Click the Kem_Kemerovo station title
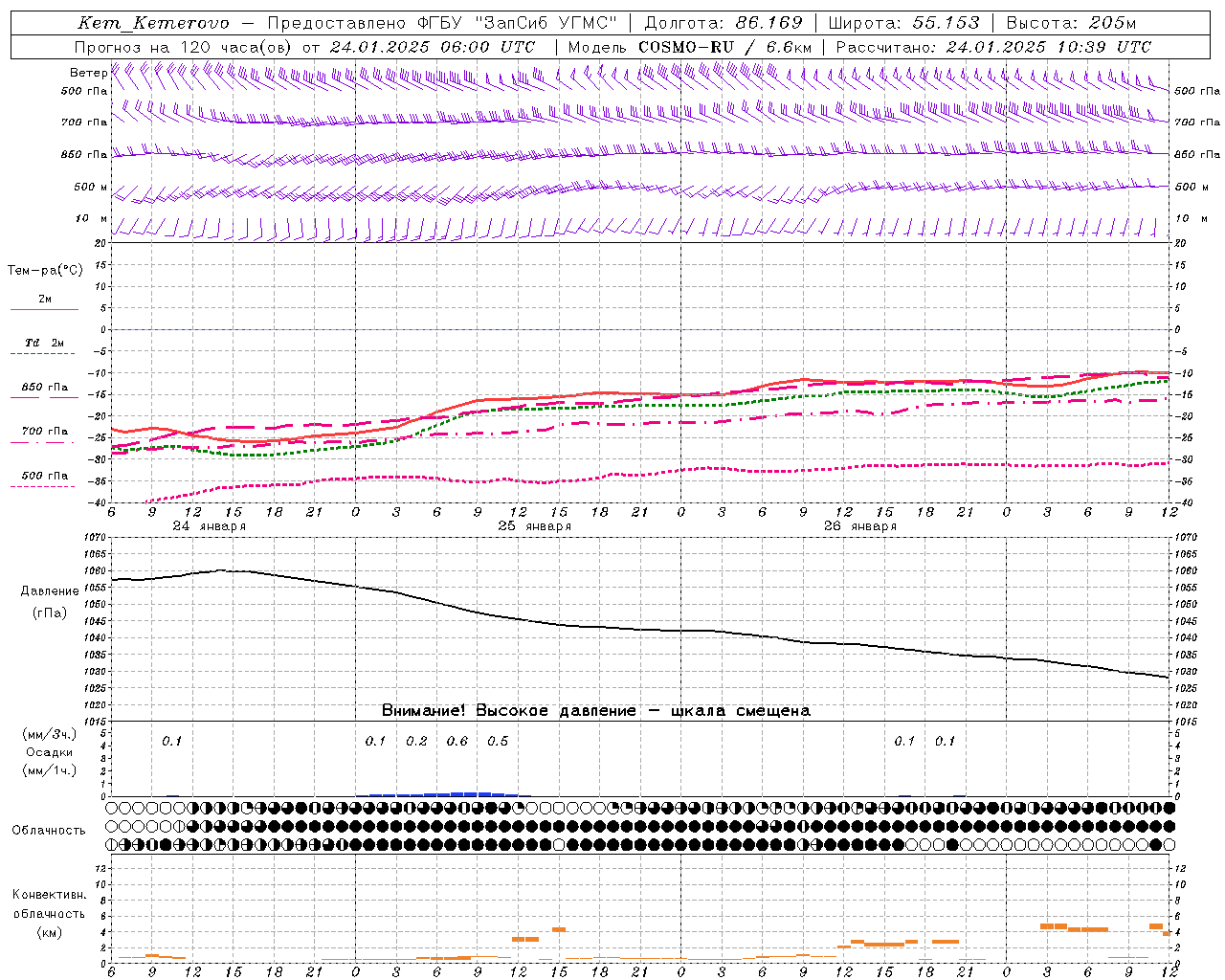 click(x=153, y=23)
